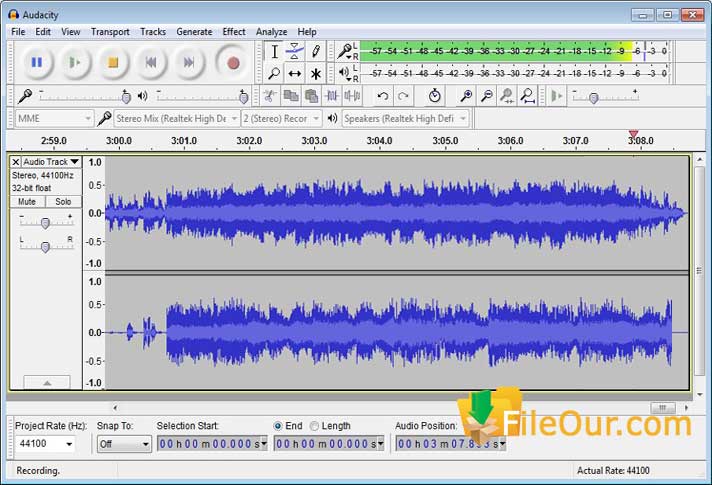Screen dimensions: 712x485
Task: Select the Selection (I-beam) tool
Action: 274,51
